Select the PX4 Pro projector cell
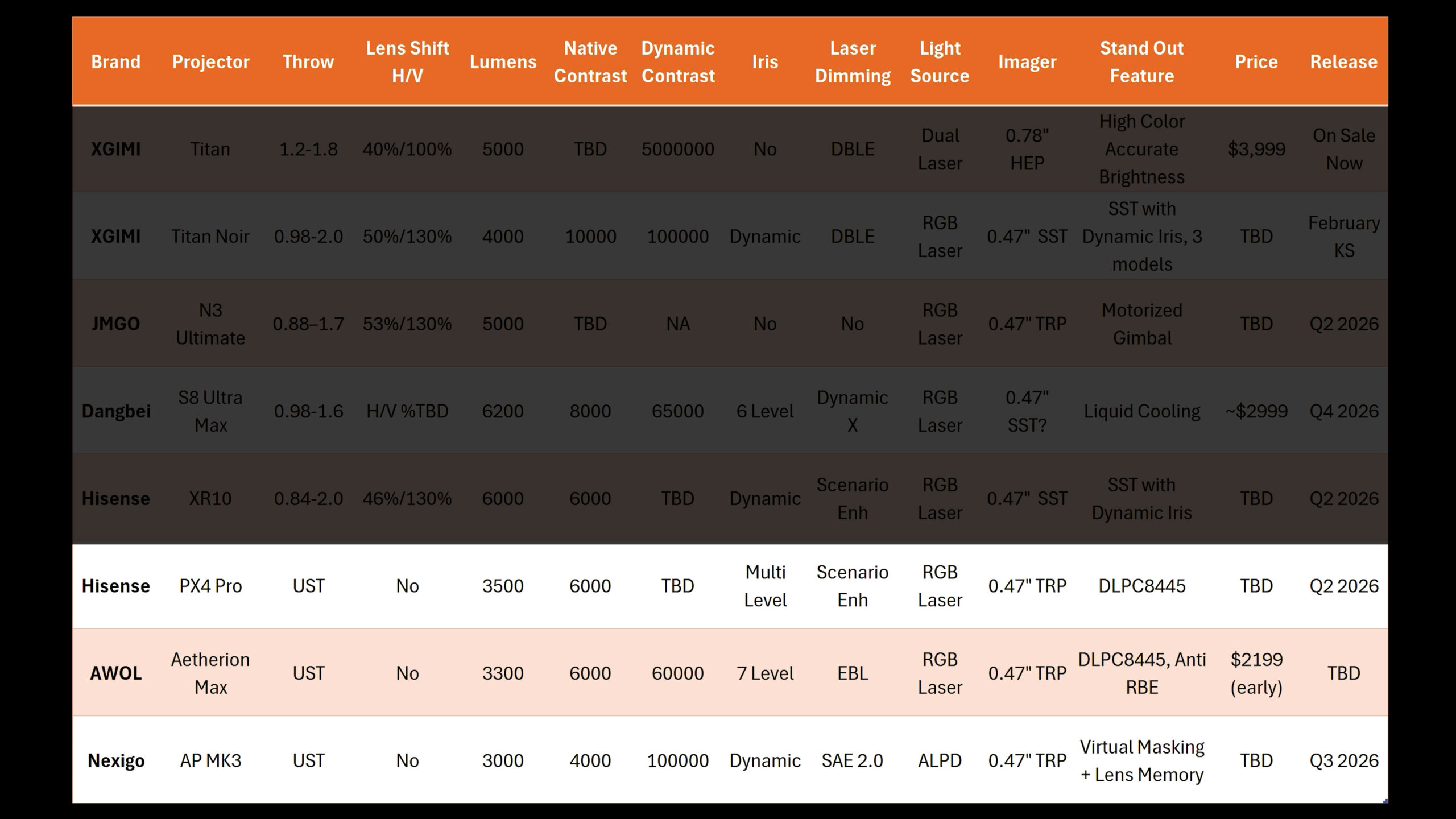 point(210,586)
